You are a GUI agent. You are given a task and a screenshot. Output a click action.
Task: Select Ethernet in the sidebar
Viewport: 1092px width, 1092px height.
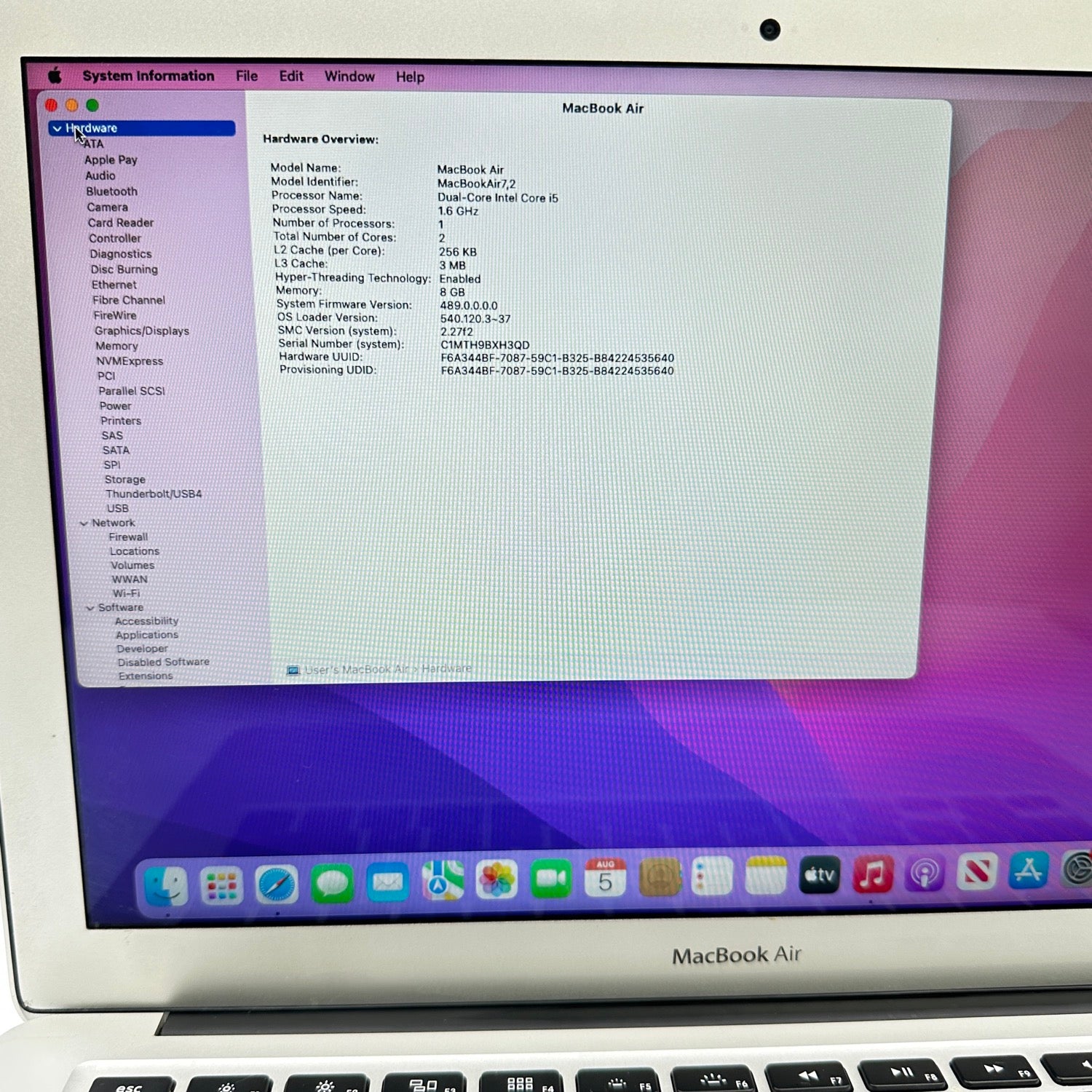pyautogui.click(x=114, y=285)
